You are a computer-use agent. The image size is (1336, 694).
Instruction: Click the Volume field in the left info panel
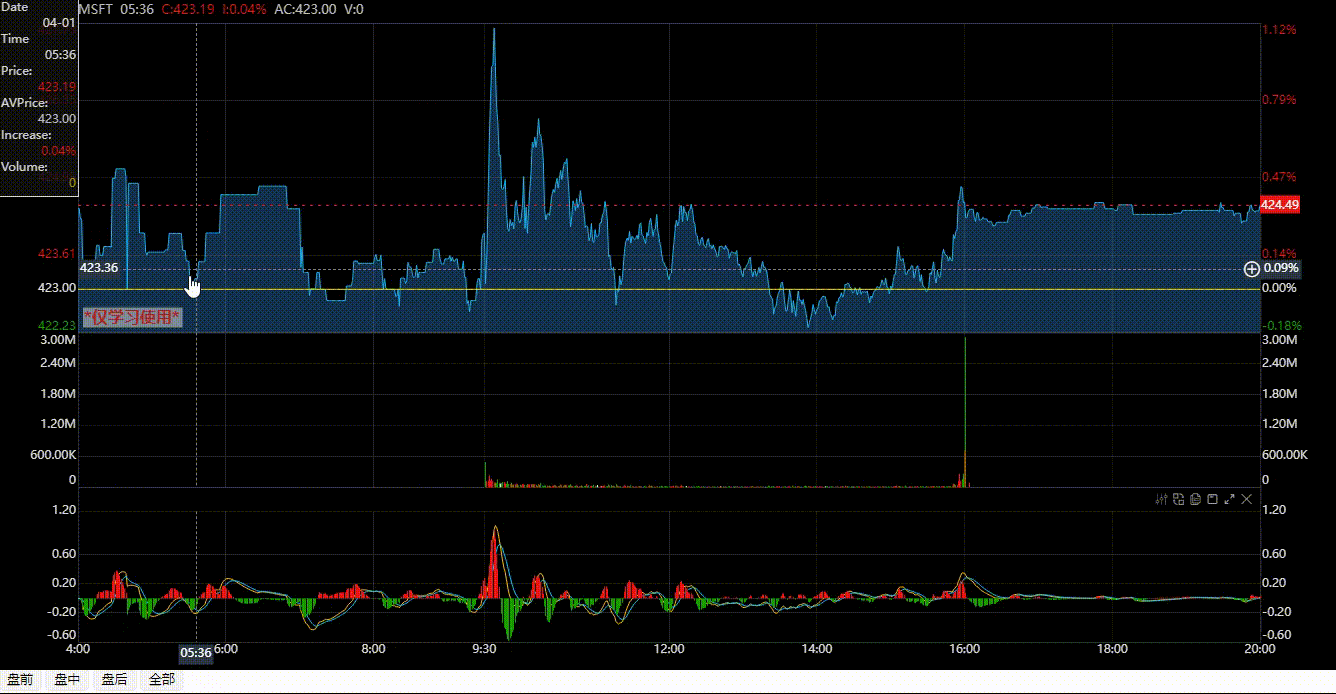(x=28, y=167)
